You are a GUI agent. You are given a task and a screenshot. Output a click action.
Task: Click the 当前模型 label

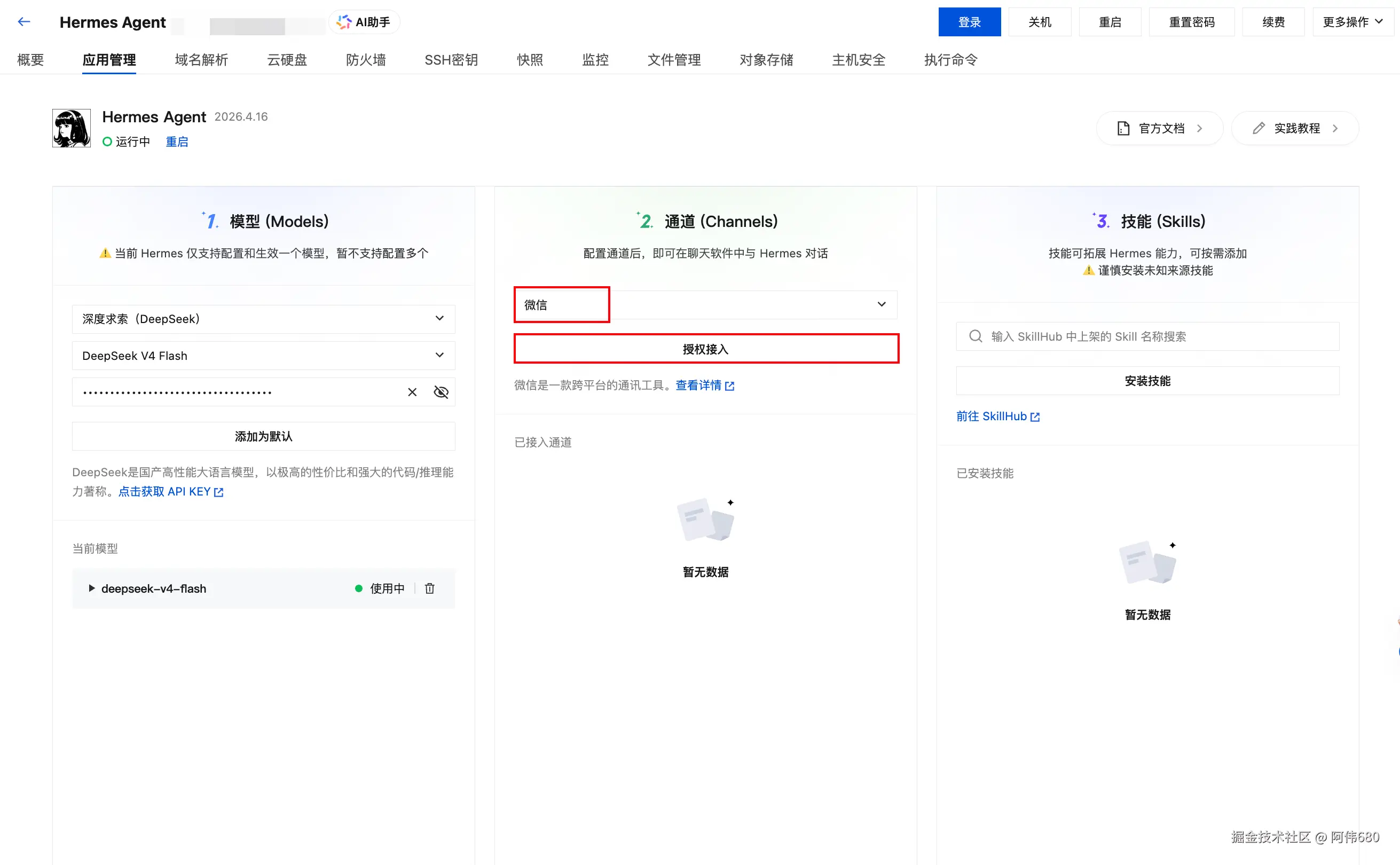95,548
